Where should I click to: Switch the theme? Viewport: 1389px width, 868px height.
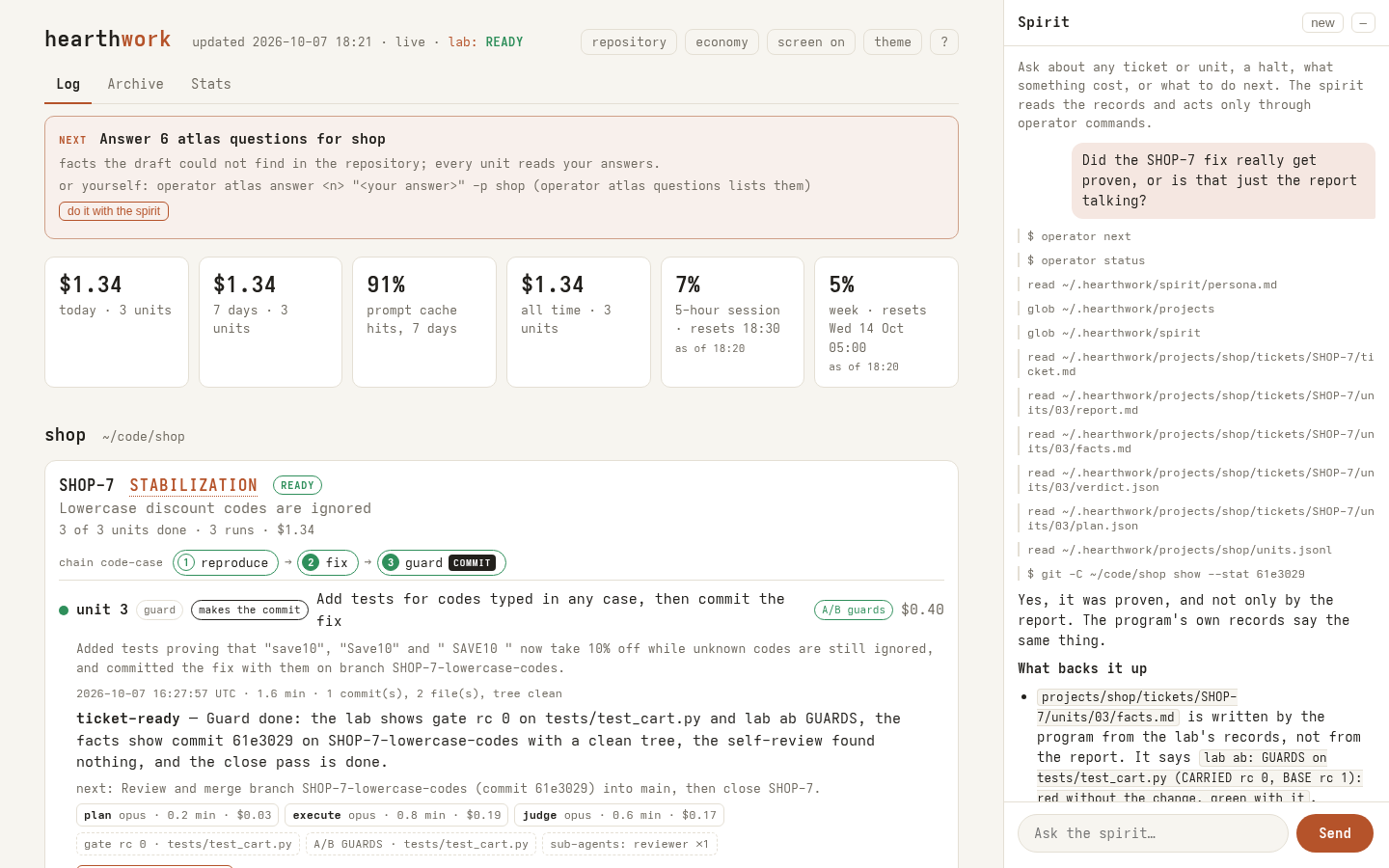(x=892, y=42)
